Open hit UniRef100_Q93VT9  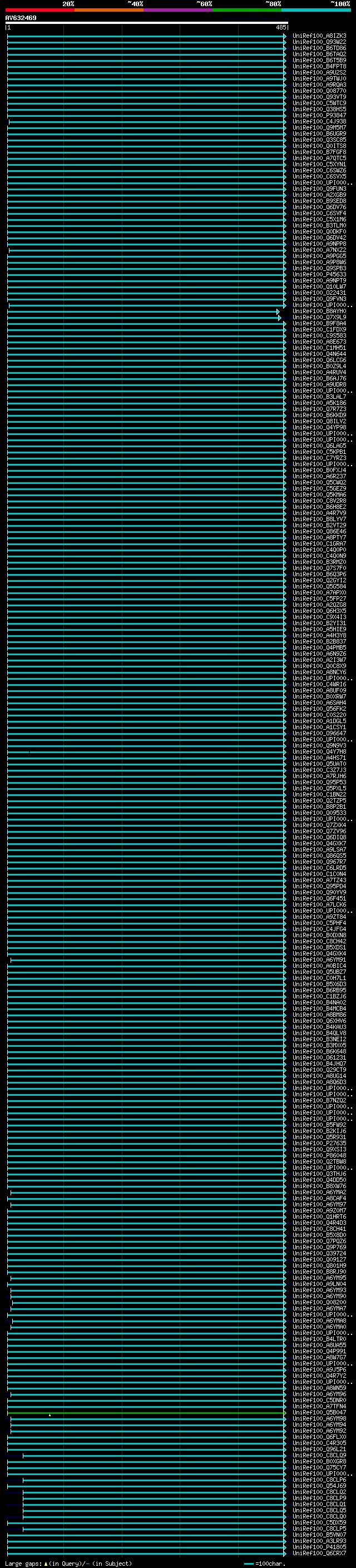319,97
